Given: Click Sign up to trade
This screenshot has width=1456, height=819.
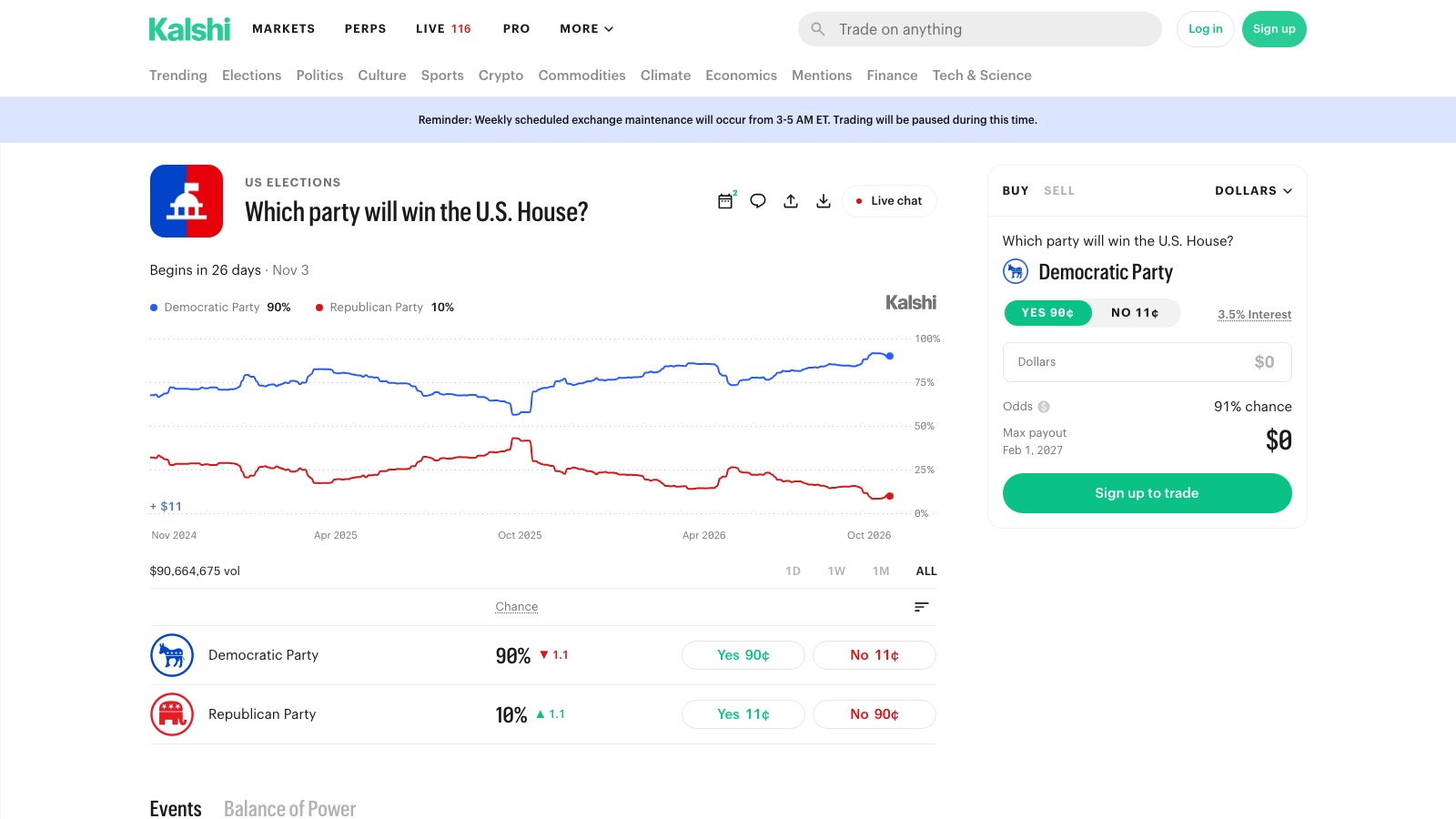Looking at the screenshot, I should pos(1147,493).
